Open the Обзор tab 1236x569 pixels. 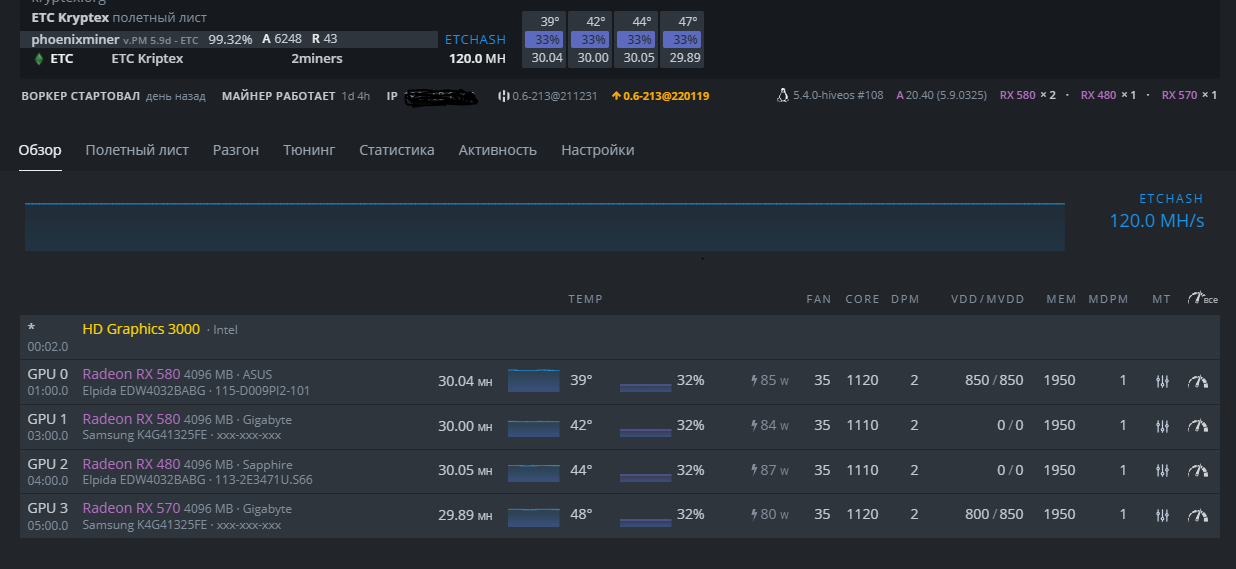[x=40, y=150]
